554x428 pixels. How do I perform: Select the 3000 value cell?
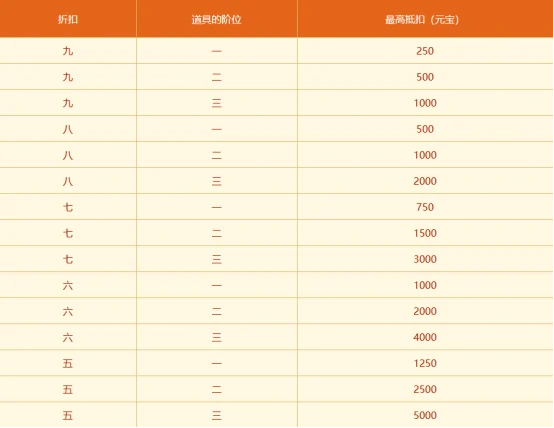click(x=425, y=259)
